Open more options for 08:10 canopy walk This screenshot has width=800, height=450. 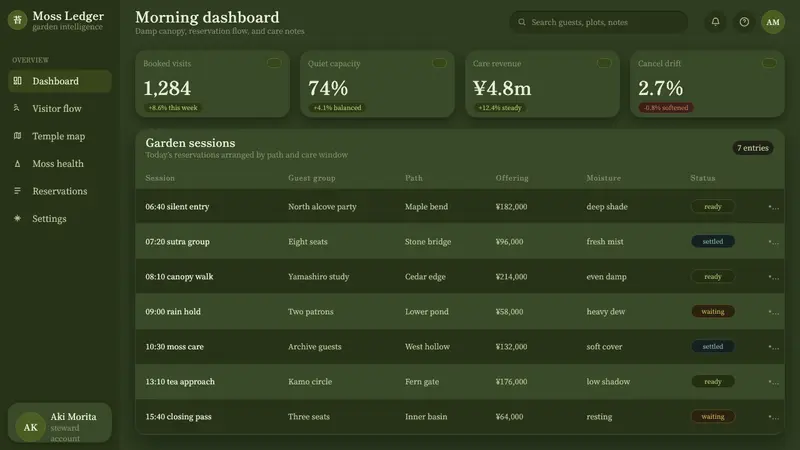(773, 277)
